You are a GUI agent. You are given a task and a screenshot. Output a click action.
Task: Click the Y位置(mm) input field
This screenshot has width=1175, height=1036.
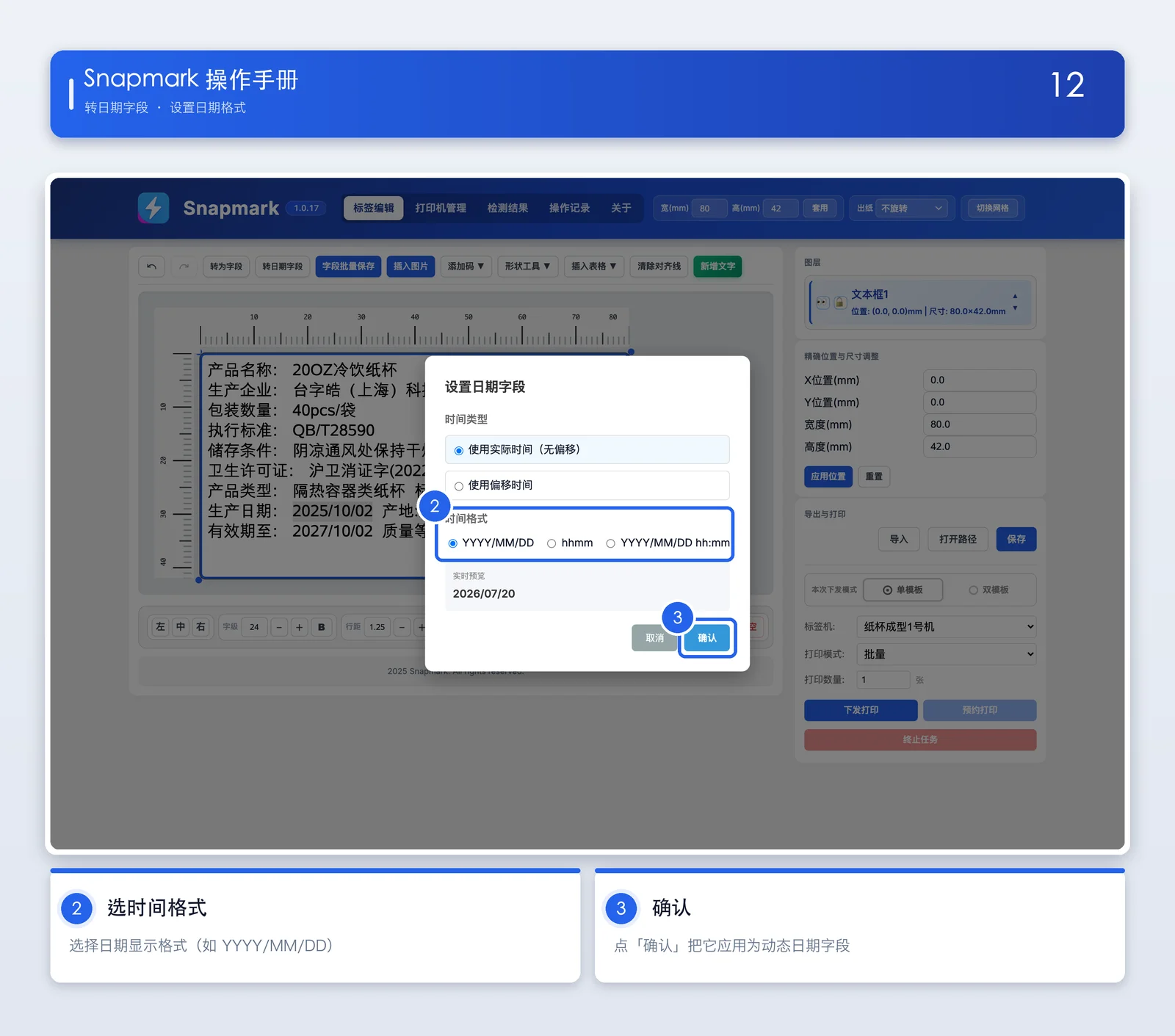click(x=980, y=402)
